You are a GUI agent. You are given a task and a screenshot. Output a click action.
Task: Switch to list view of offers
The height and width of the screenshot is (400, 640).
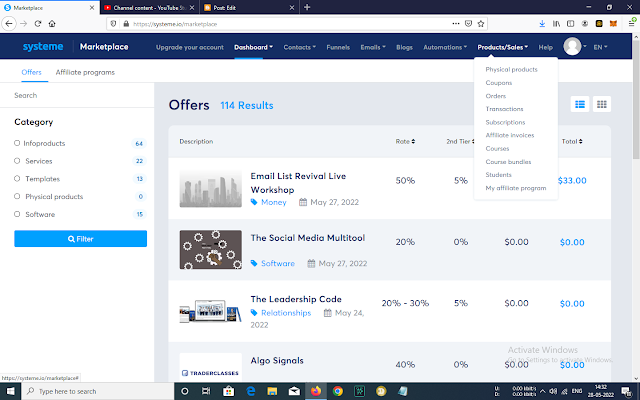coord(580,104)
